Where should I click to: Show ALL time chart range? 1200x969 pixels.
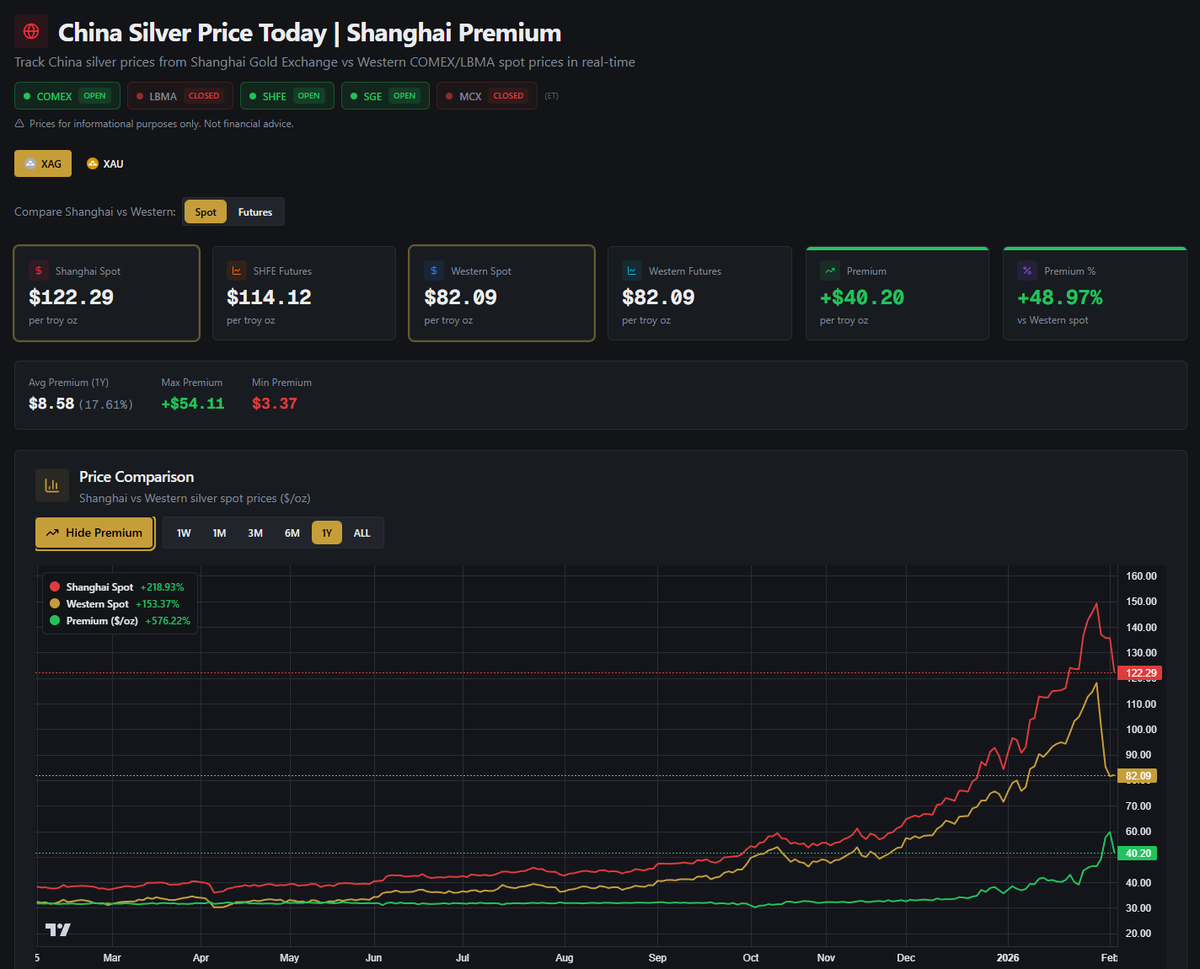tap(362, 533)
